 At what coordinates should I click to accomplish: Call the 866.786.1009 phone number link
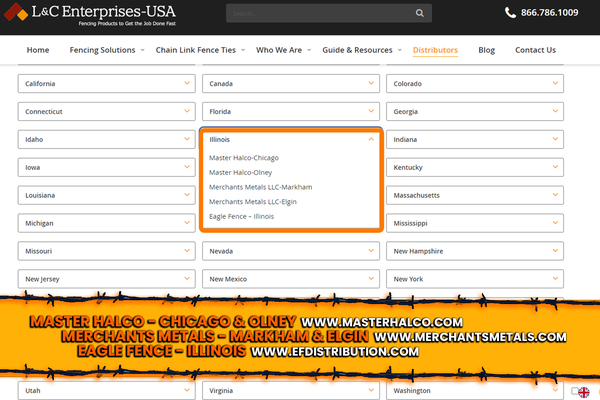click(549, 13)
